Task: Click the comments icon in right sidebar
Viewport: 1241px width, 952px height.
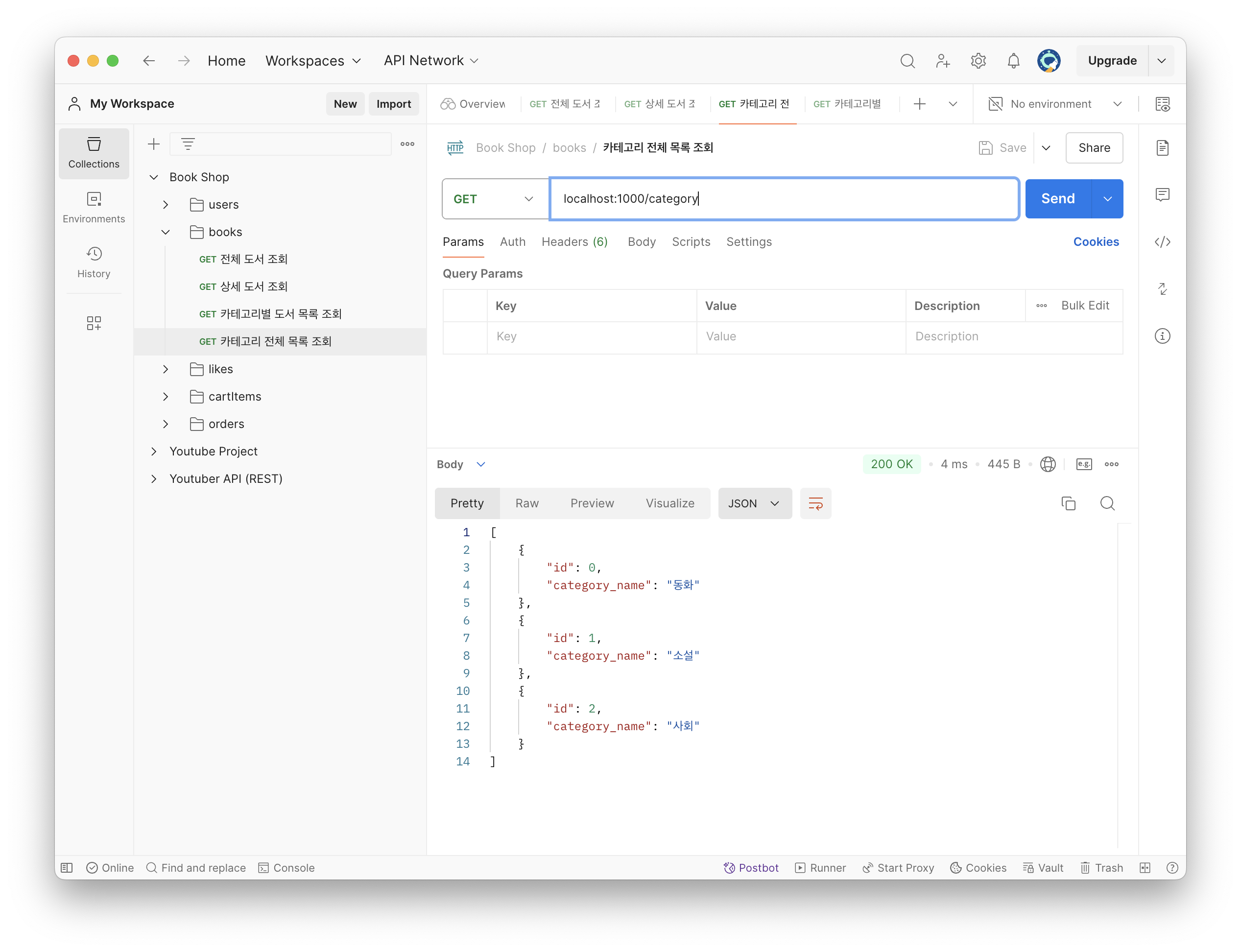Action: tap(1162, 195)
